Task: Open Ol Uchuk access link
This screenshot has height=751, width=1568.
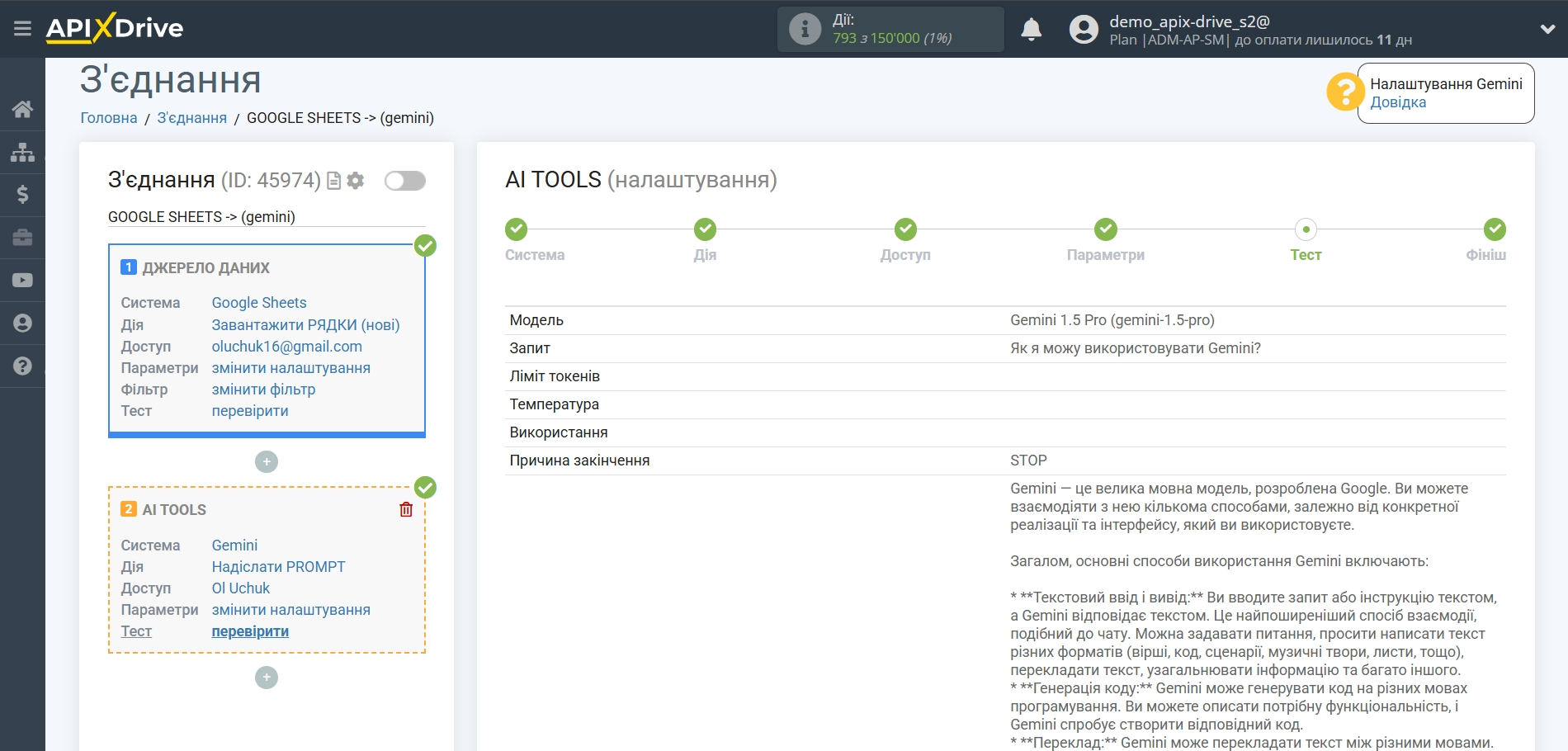Action: (240, 588)
